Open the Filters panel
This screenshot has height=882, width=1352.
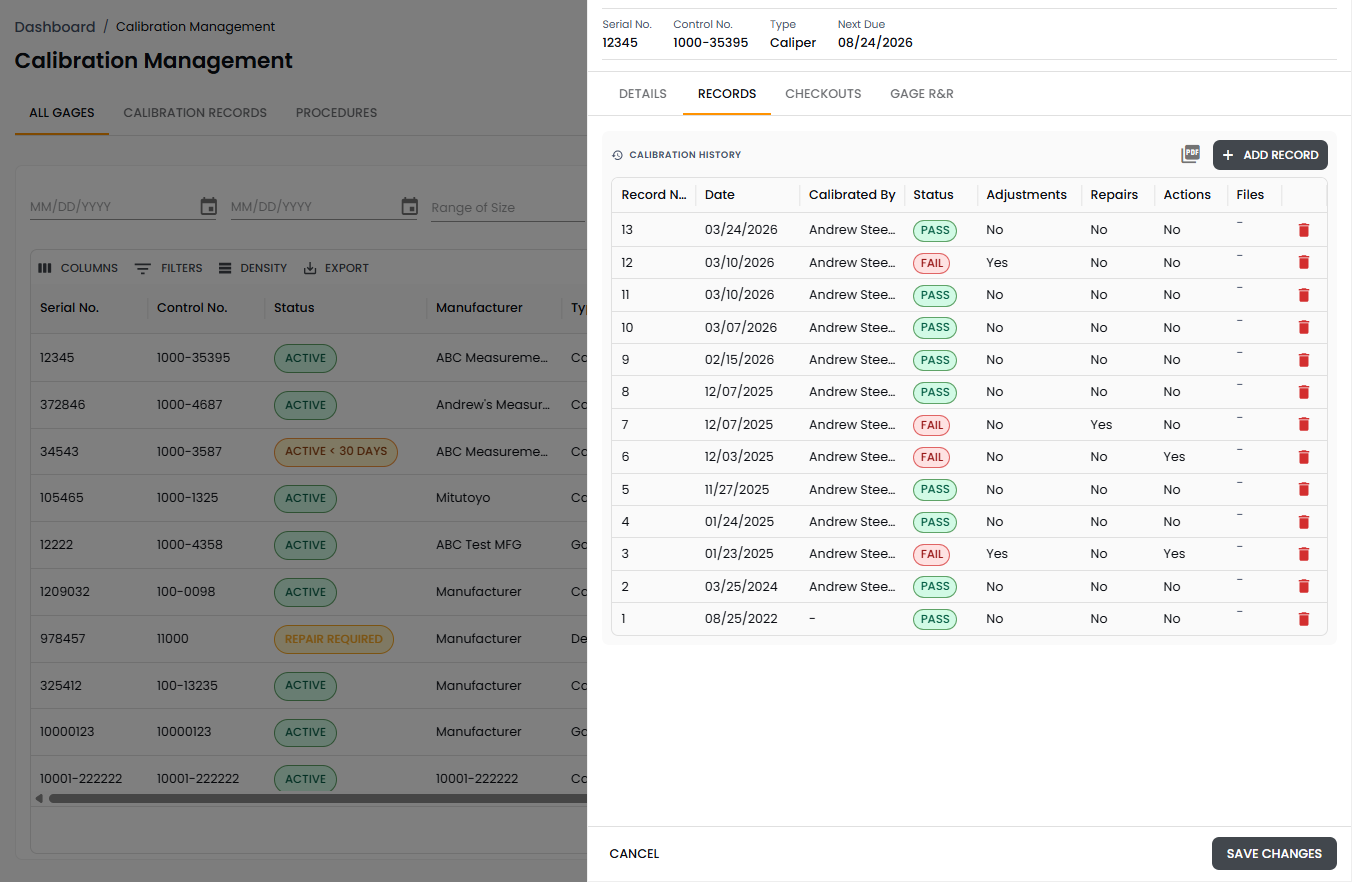[169, 268]
